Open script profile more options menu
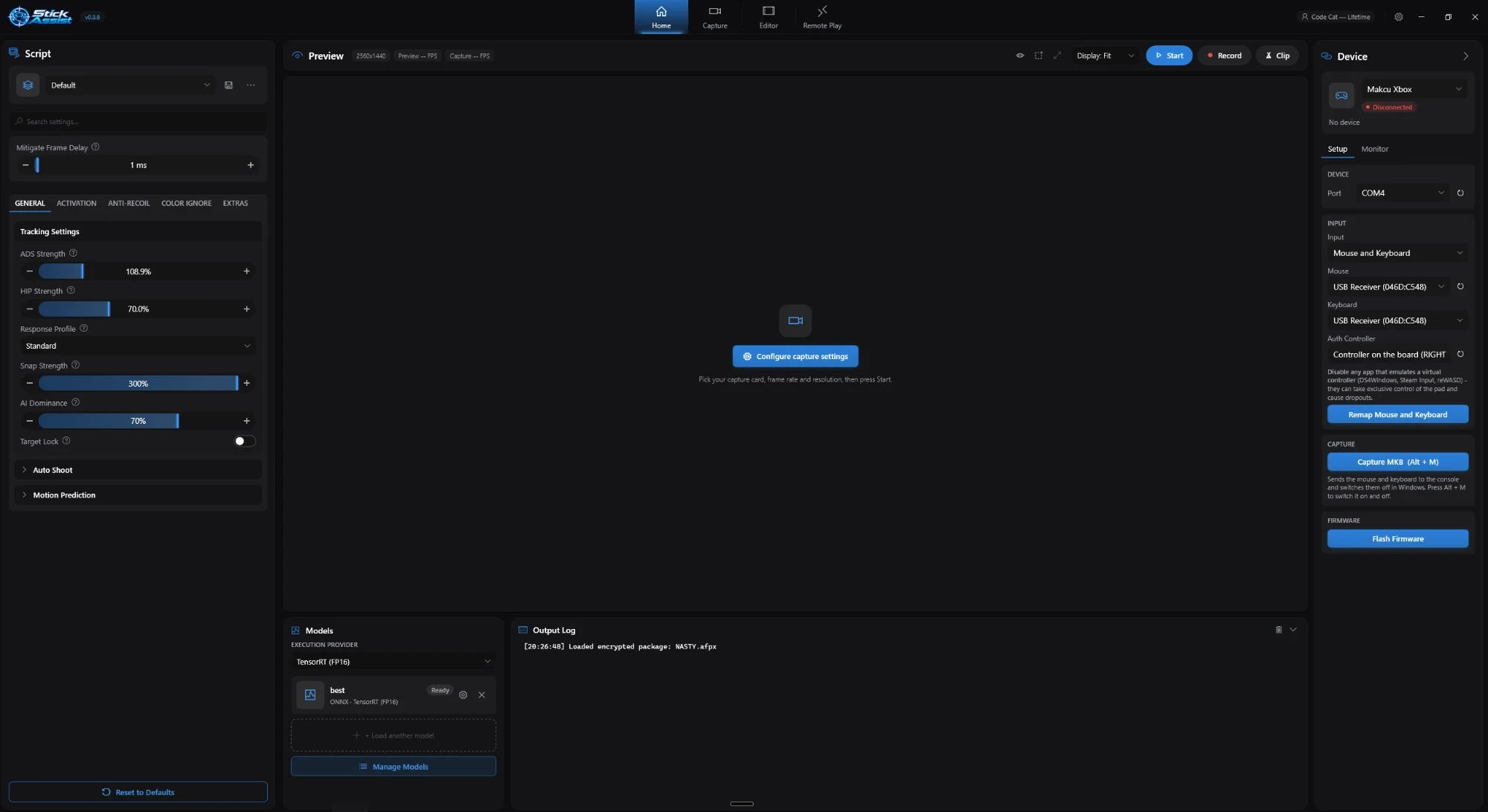 click(251, 86)
